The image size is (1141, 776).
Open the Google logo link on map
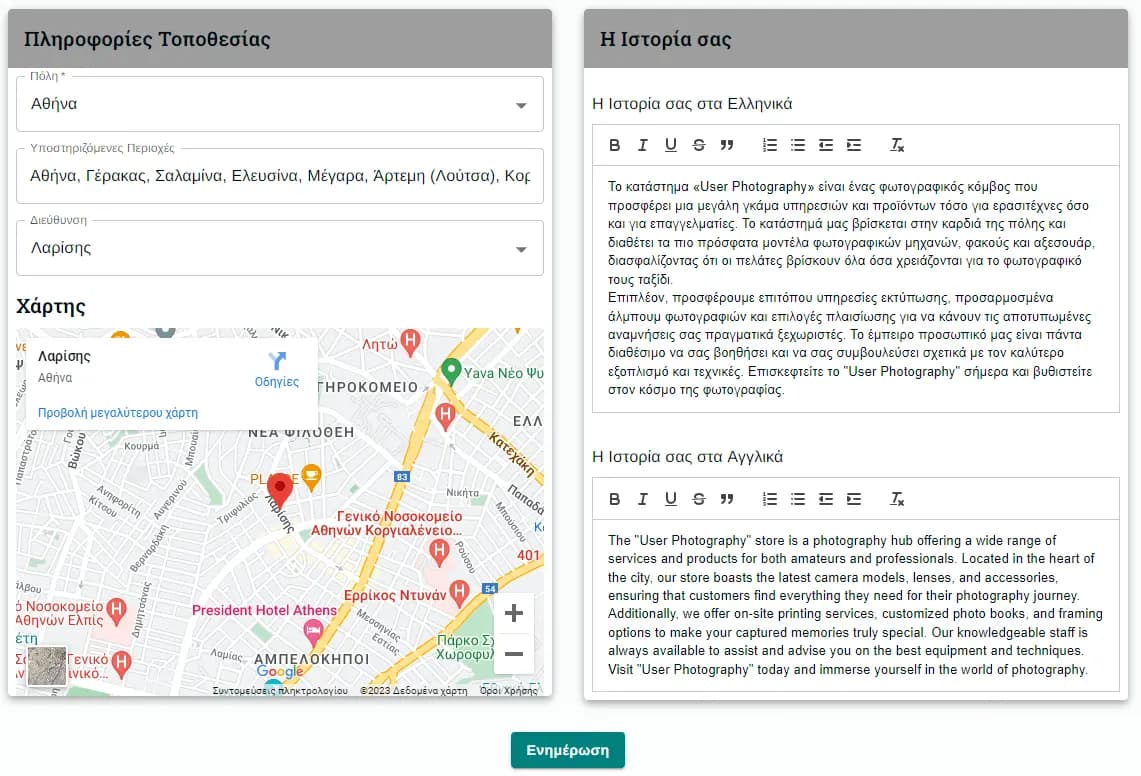click(280, 671)
